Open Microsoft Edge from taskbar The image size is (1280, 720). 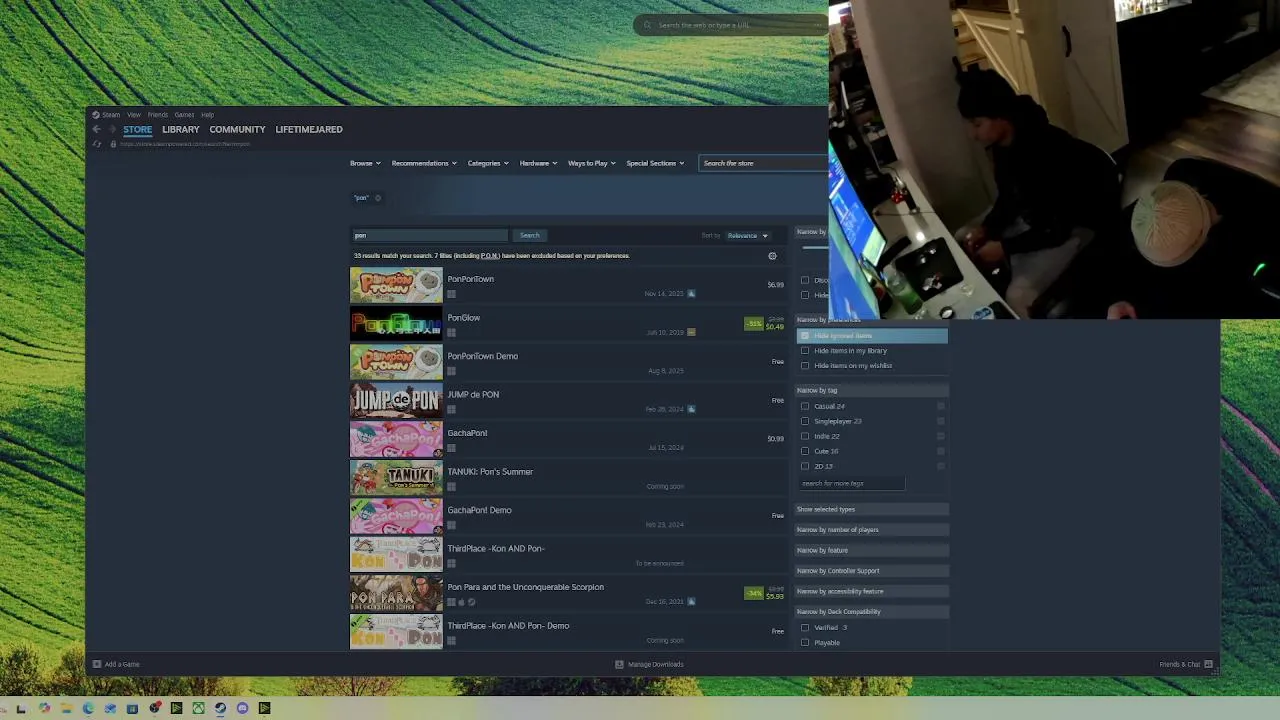(88, 708)
